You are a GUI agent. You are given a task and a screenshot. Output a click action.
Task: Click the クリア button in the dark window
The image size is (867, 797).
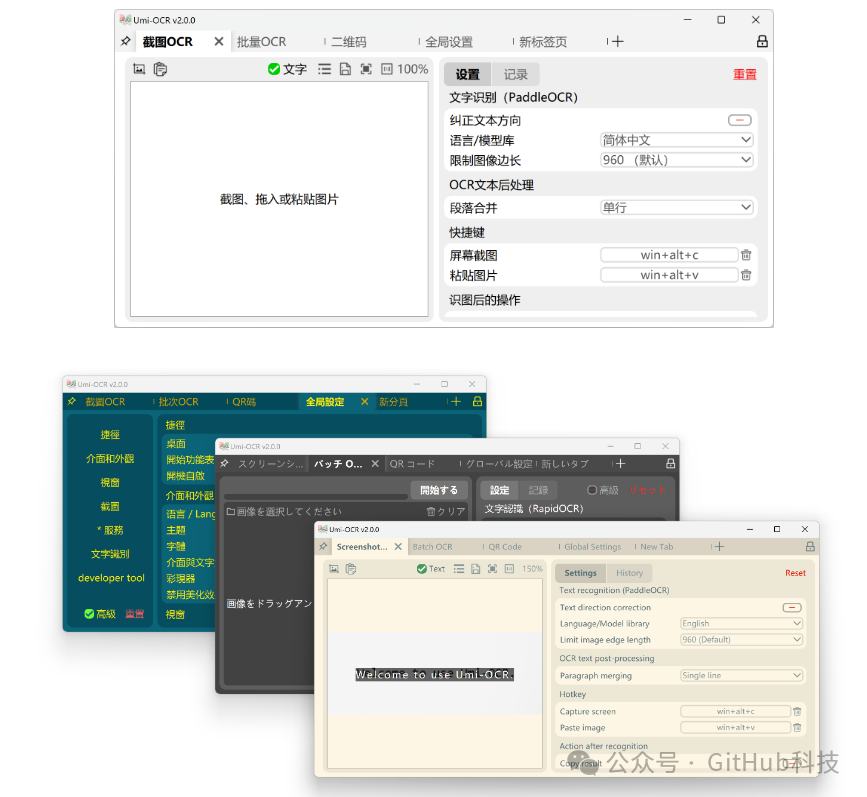tap(446, 512)
